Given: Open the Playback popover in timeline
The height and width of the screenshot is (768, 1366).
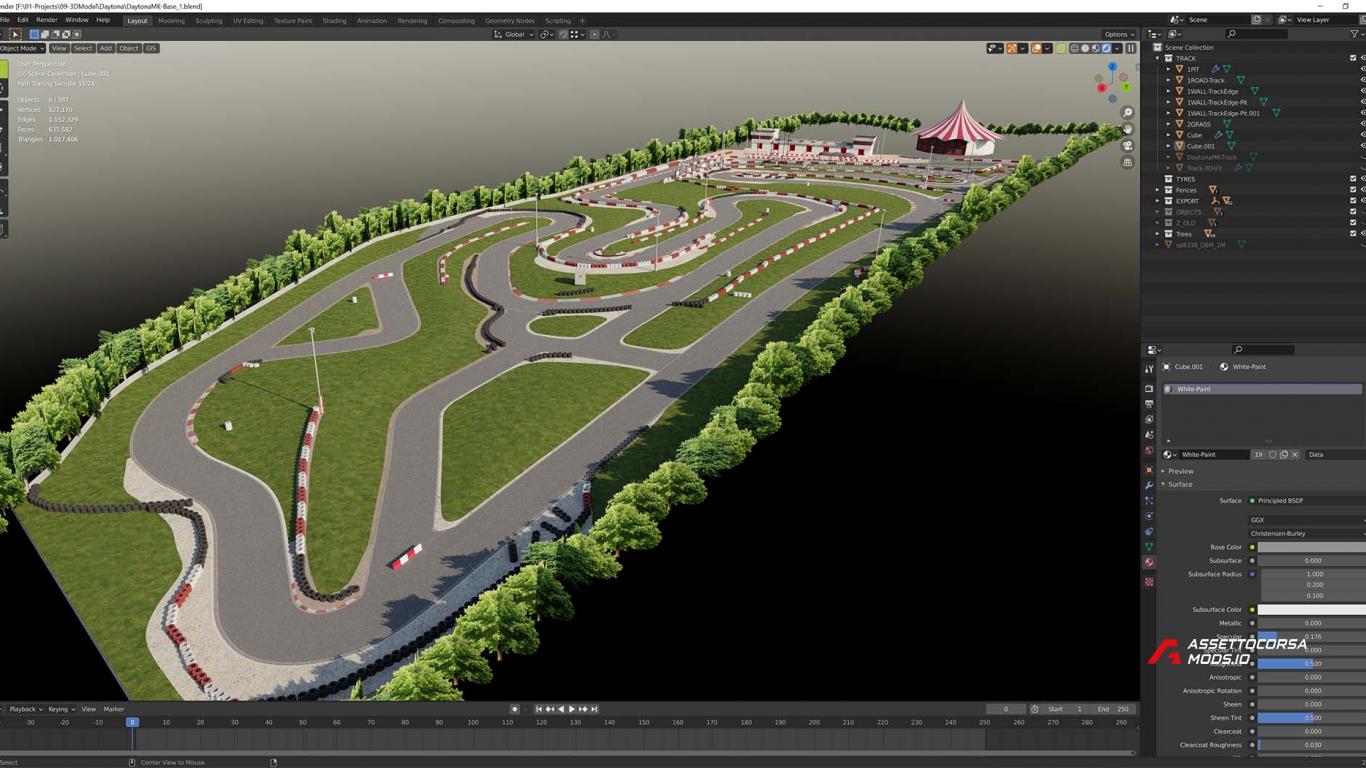Looking at the screenshot, I should (x=25, y=709).
